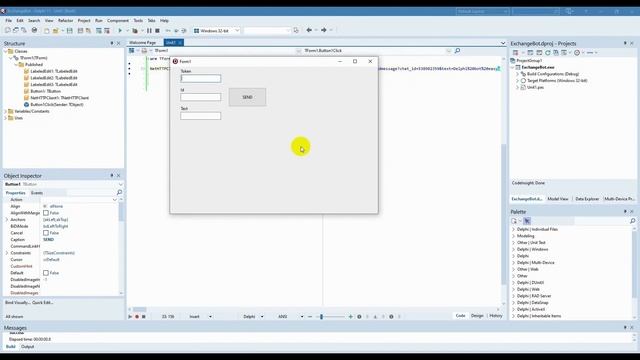
Task: Open the Action property dropdown arrow
Action: (x=115, y=200)
